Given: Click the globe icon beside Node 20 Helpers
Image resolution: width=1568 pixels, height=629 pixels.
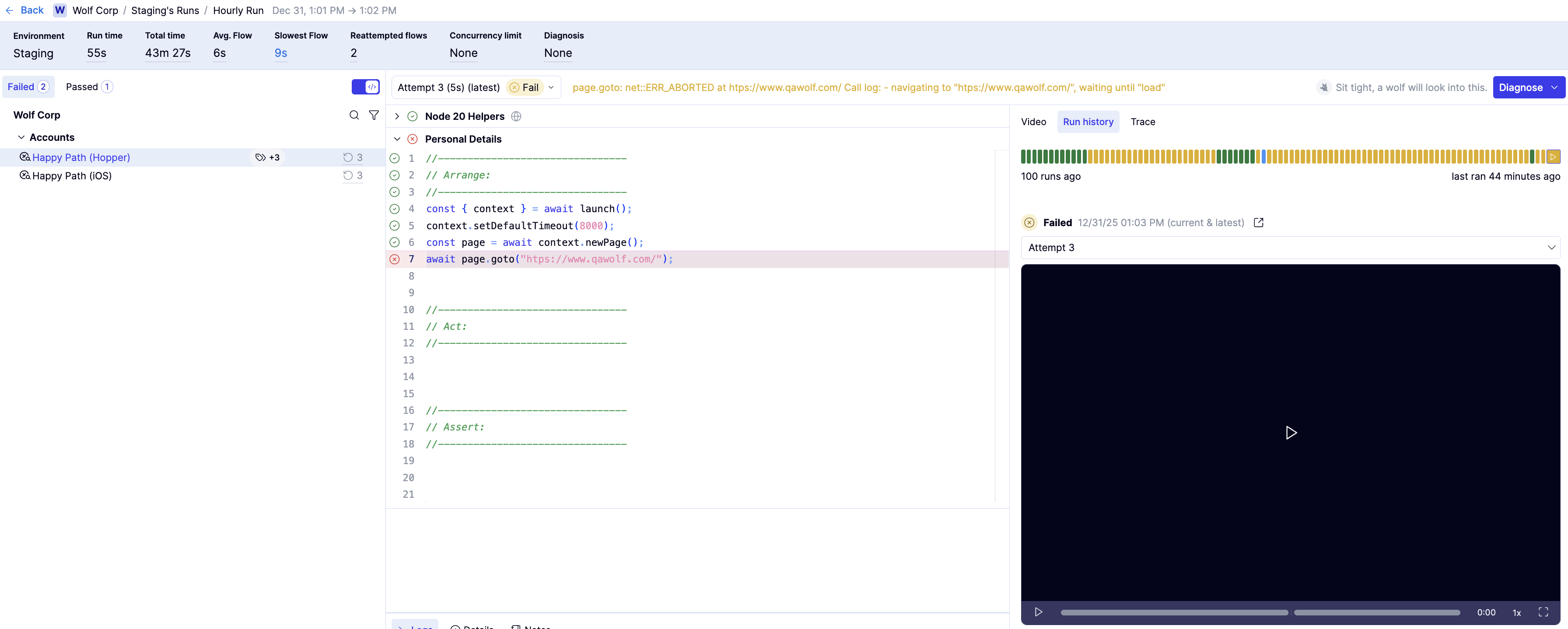Looking at the screenshot, I should tap(516, 116).
